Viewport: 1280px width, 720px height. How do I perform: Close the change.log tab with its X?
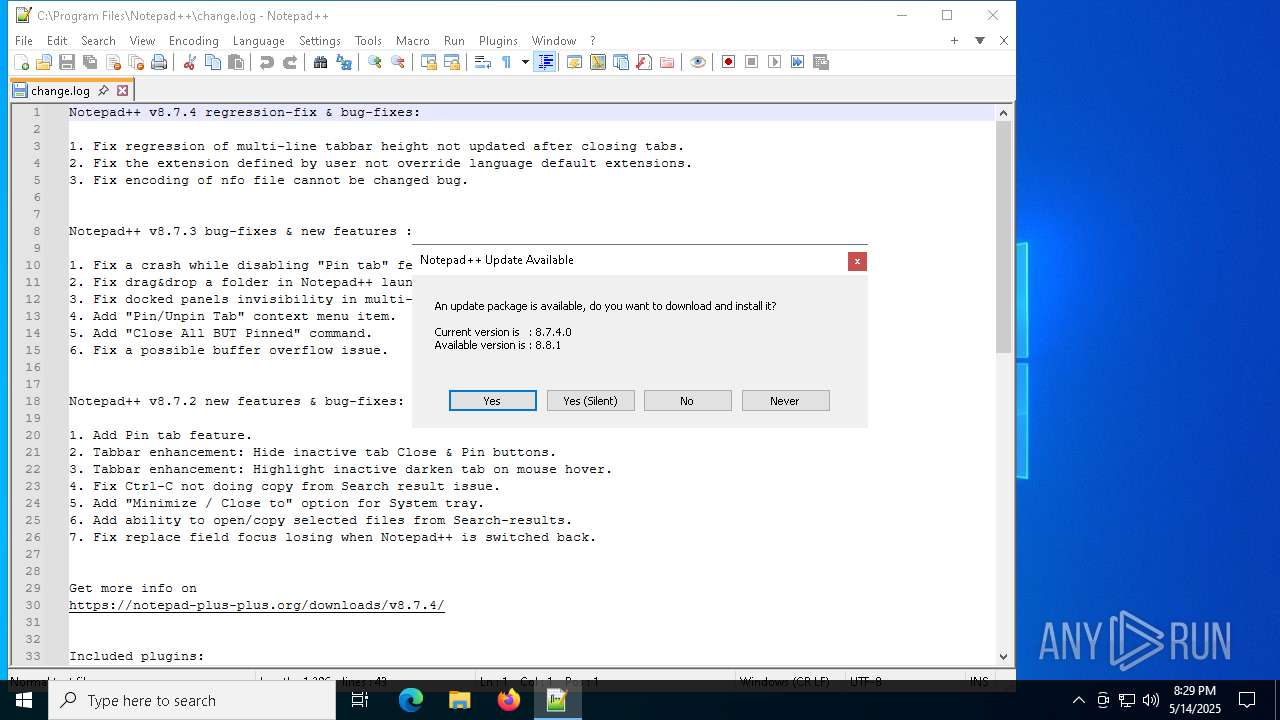[x=123, y=90]
